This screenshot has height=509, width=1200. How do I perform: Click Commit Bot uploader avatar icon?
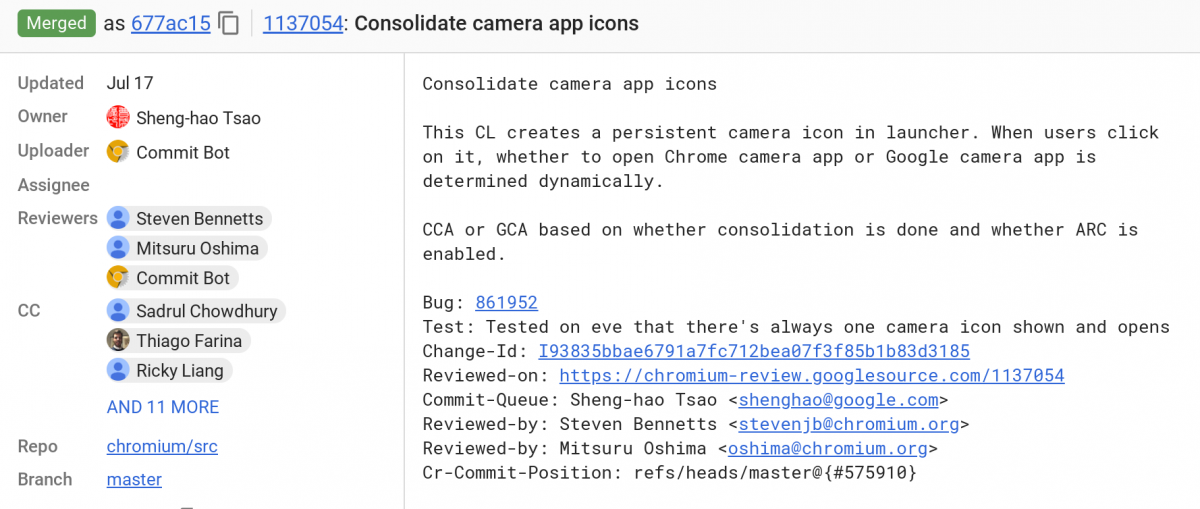pyautogui.click(x=118, y=152)
